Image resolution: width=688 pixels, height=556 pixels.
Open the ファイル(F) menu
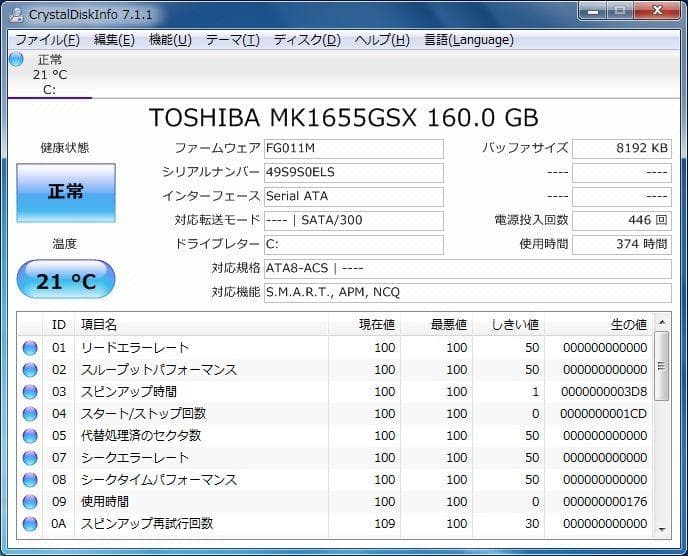pyautogui.click(x=47, y=40)
